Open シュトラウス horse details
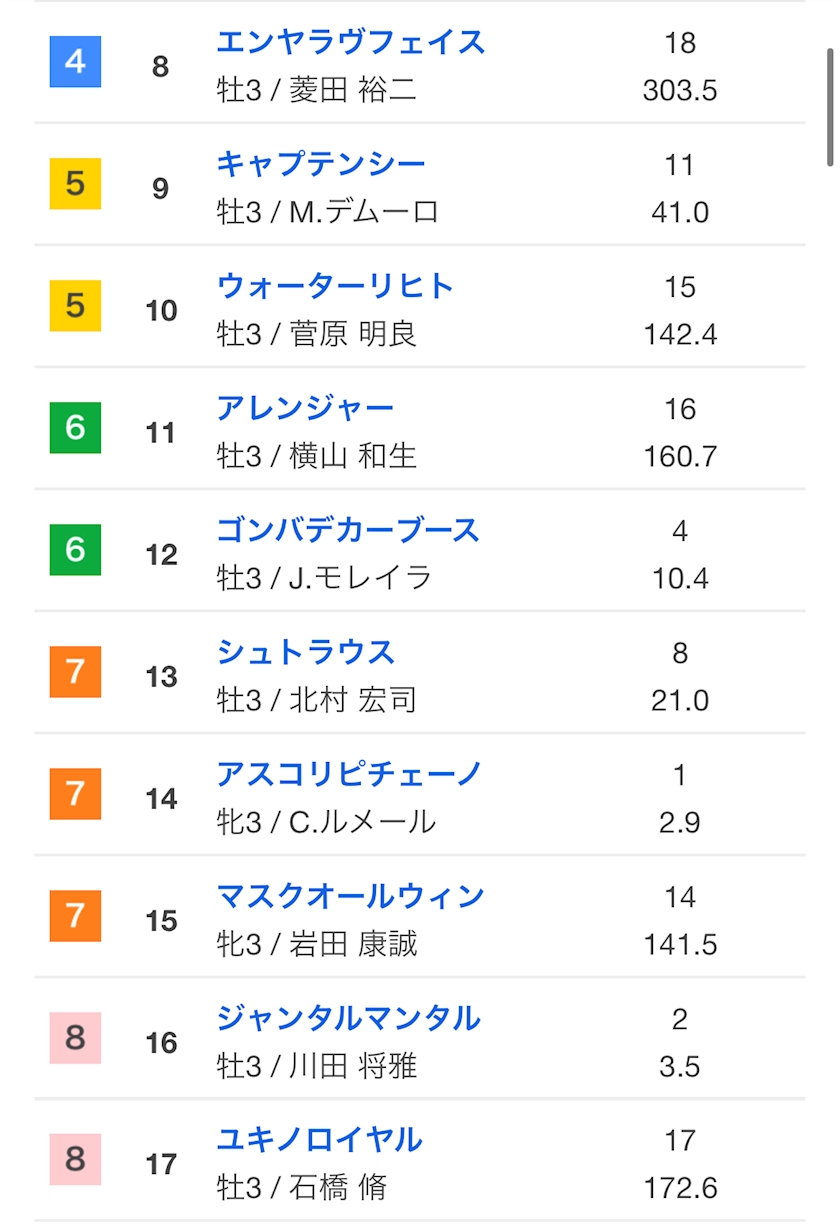This screenshot has height=1224, width=840. coord(305,652)
